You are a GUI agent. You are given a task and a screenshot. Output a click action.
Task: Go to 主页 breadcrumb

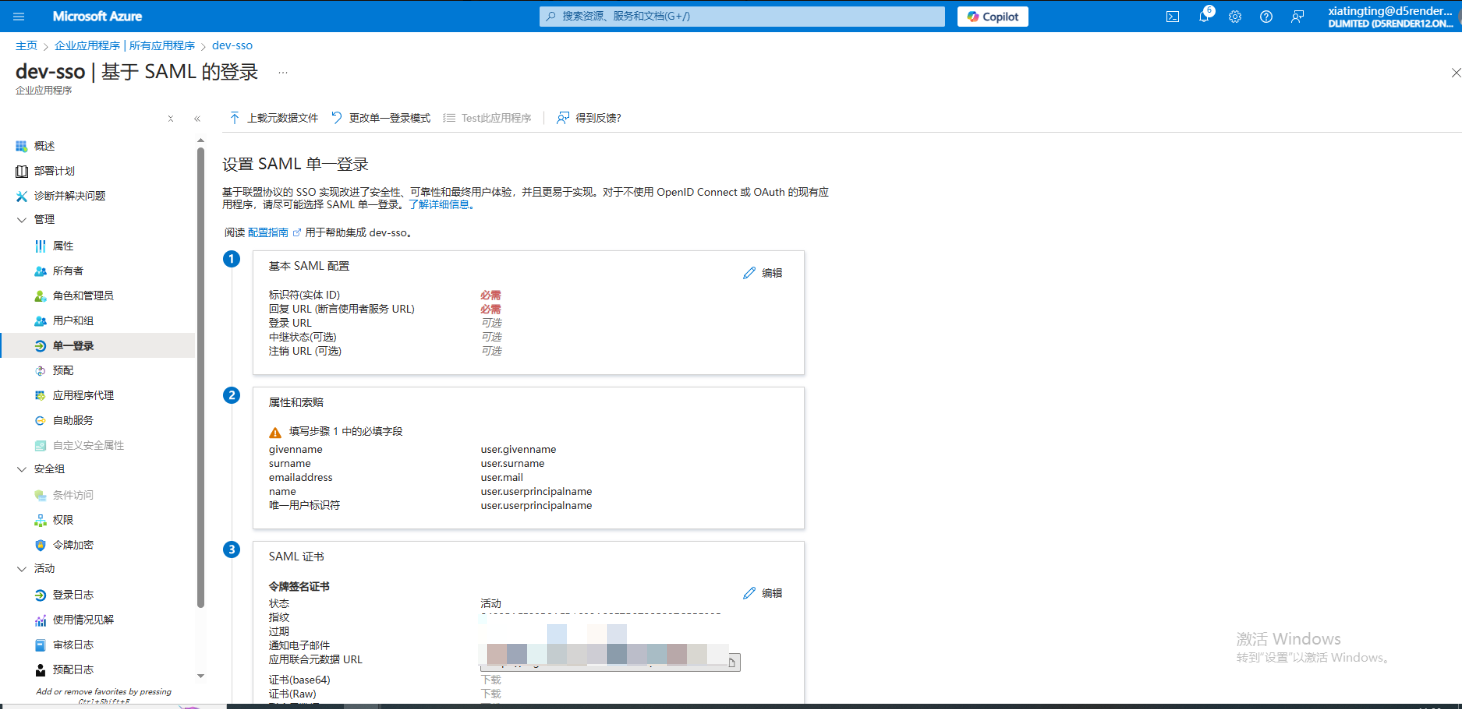pos(26,46)
